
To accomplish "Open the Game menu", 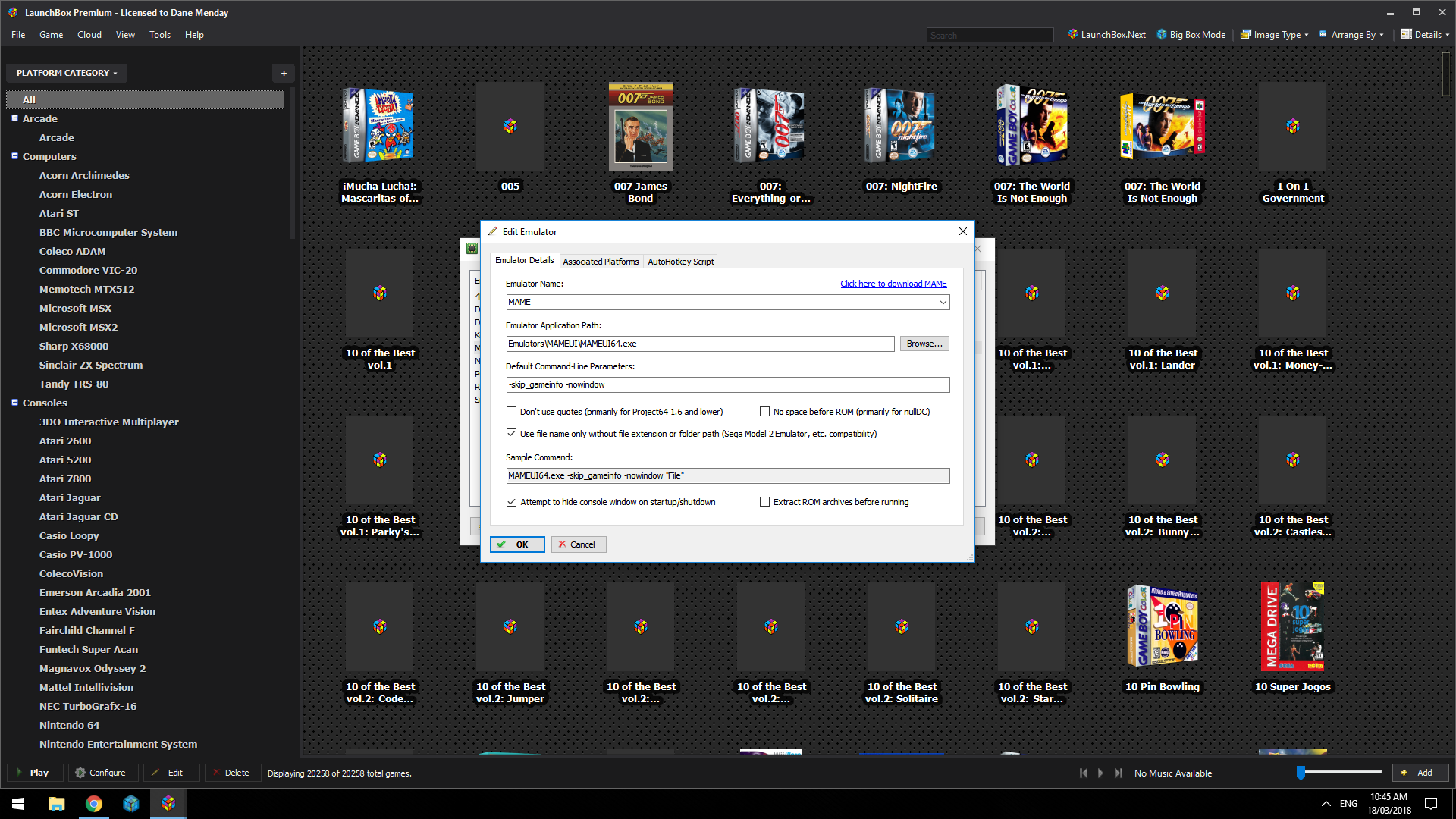I will pos(51,35).
